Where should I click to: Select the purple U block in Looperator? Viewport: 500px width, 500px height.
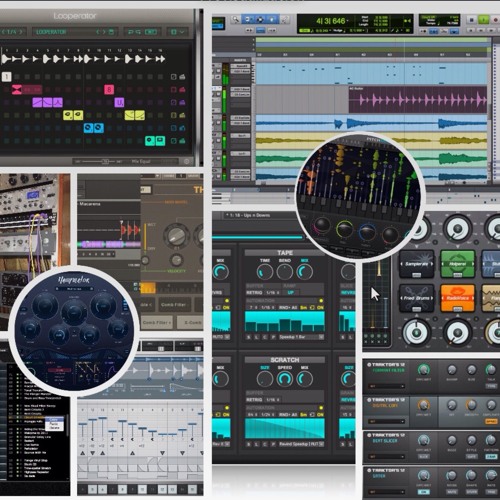tap(119, 102)
